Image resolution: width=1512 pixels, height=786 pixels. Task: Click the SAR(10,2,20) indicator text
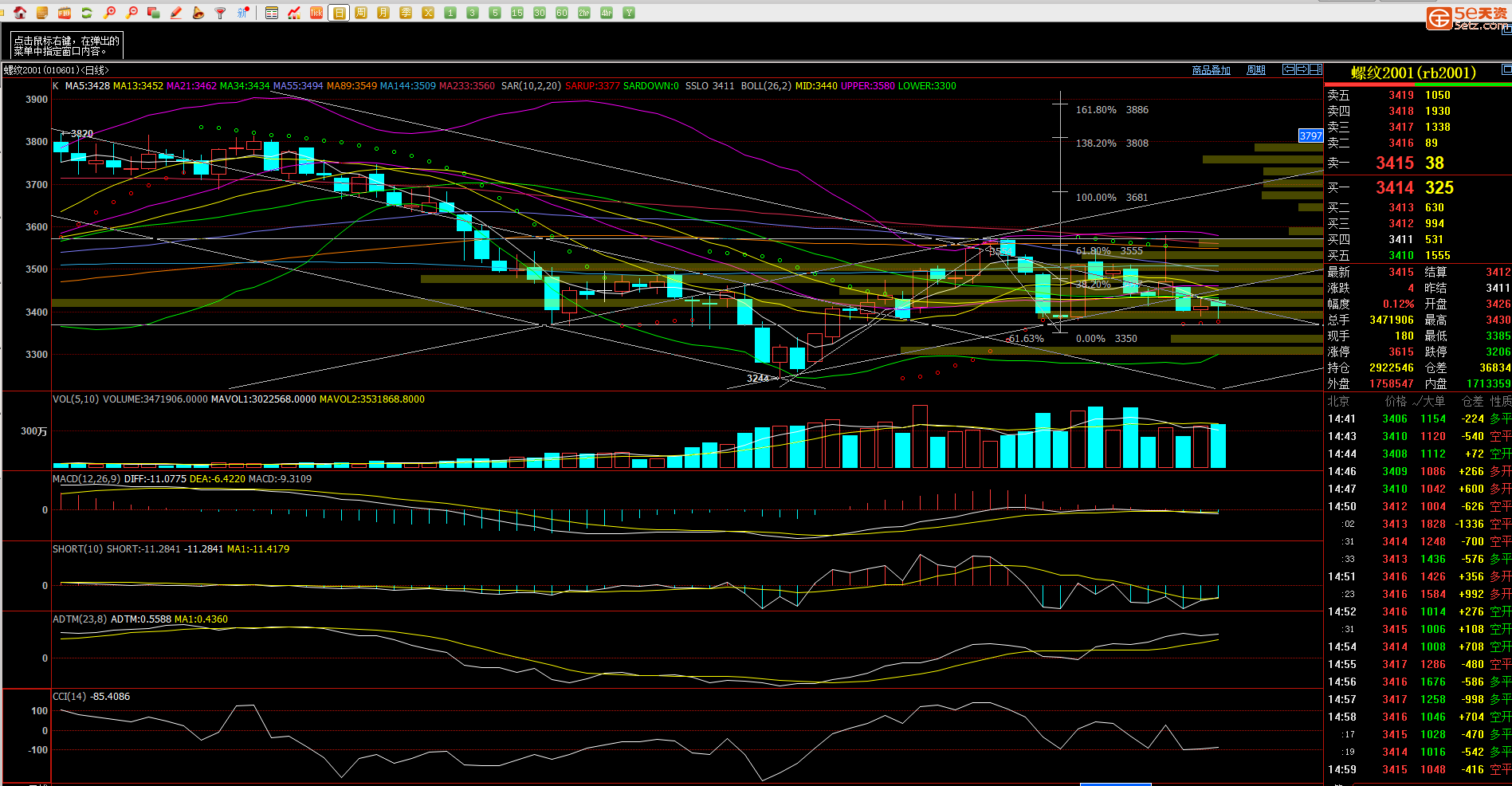[x=531, y=86]
